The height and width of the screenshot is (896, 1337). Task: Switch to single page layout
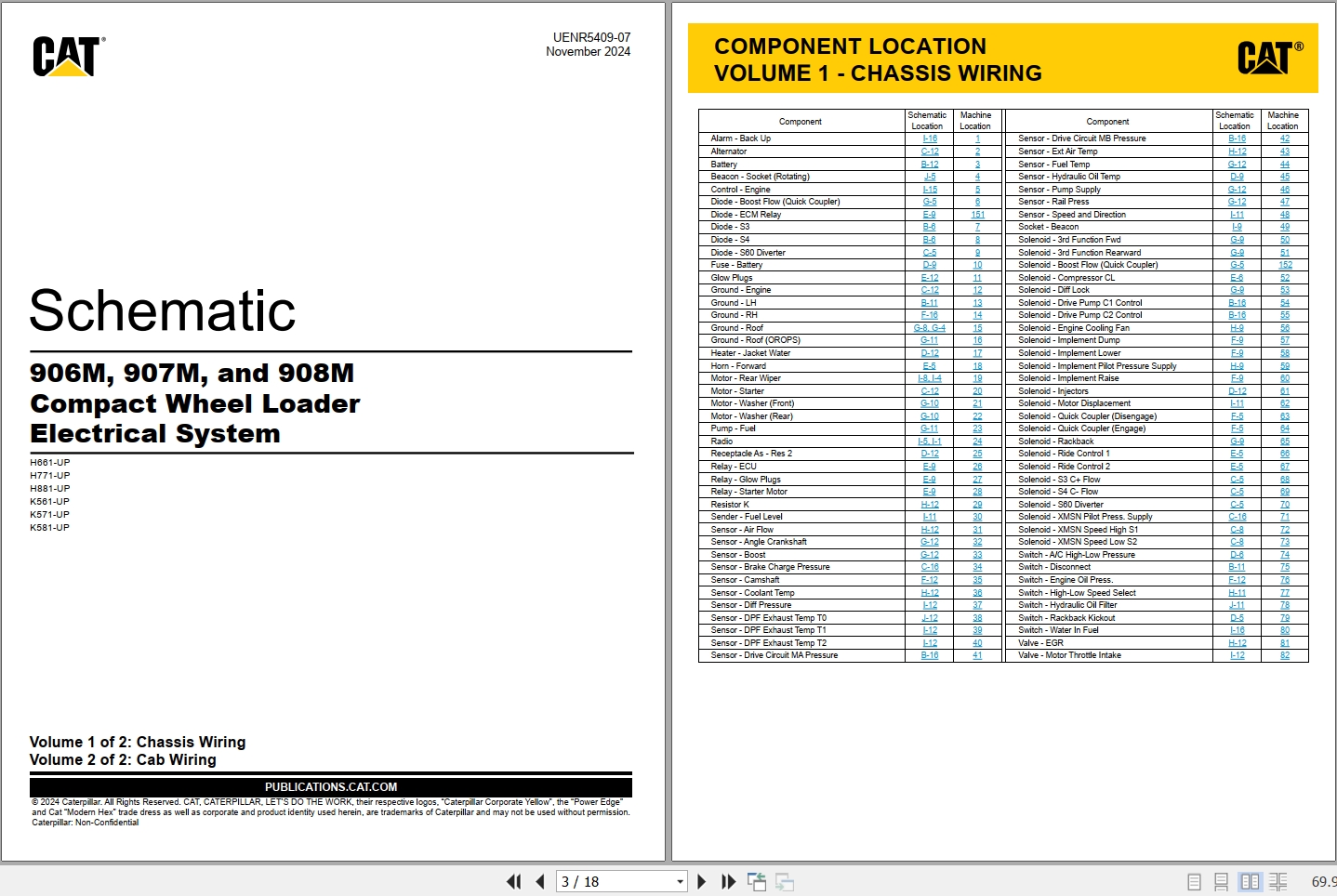pos(1195,881)
